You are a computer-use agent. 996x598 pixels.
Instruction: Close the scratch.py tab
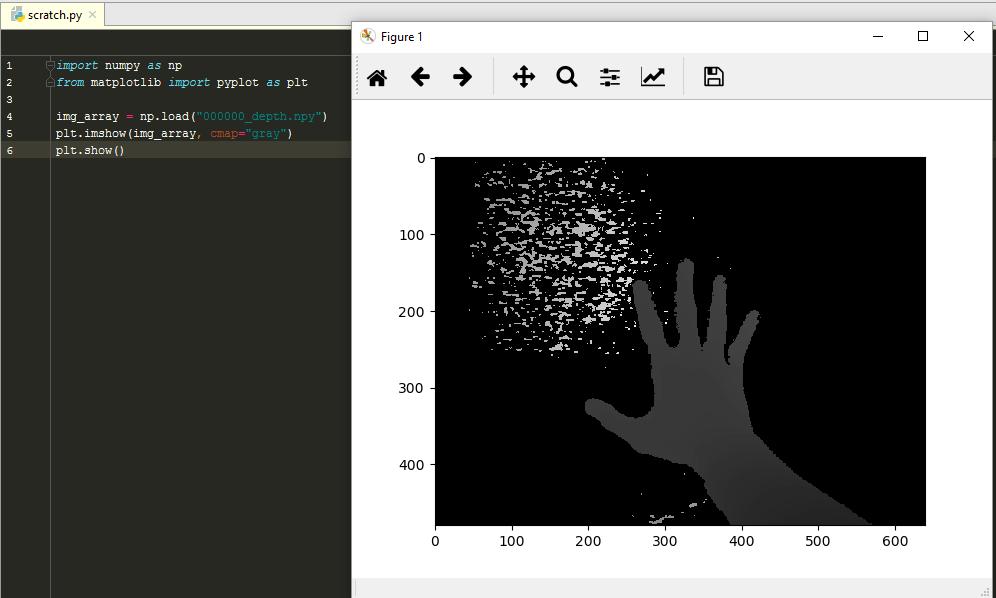93,15
